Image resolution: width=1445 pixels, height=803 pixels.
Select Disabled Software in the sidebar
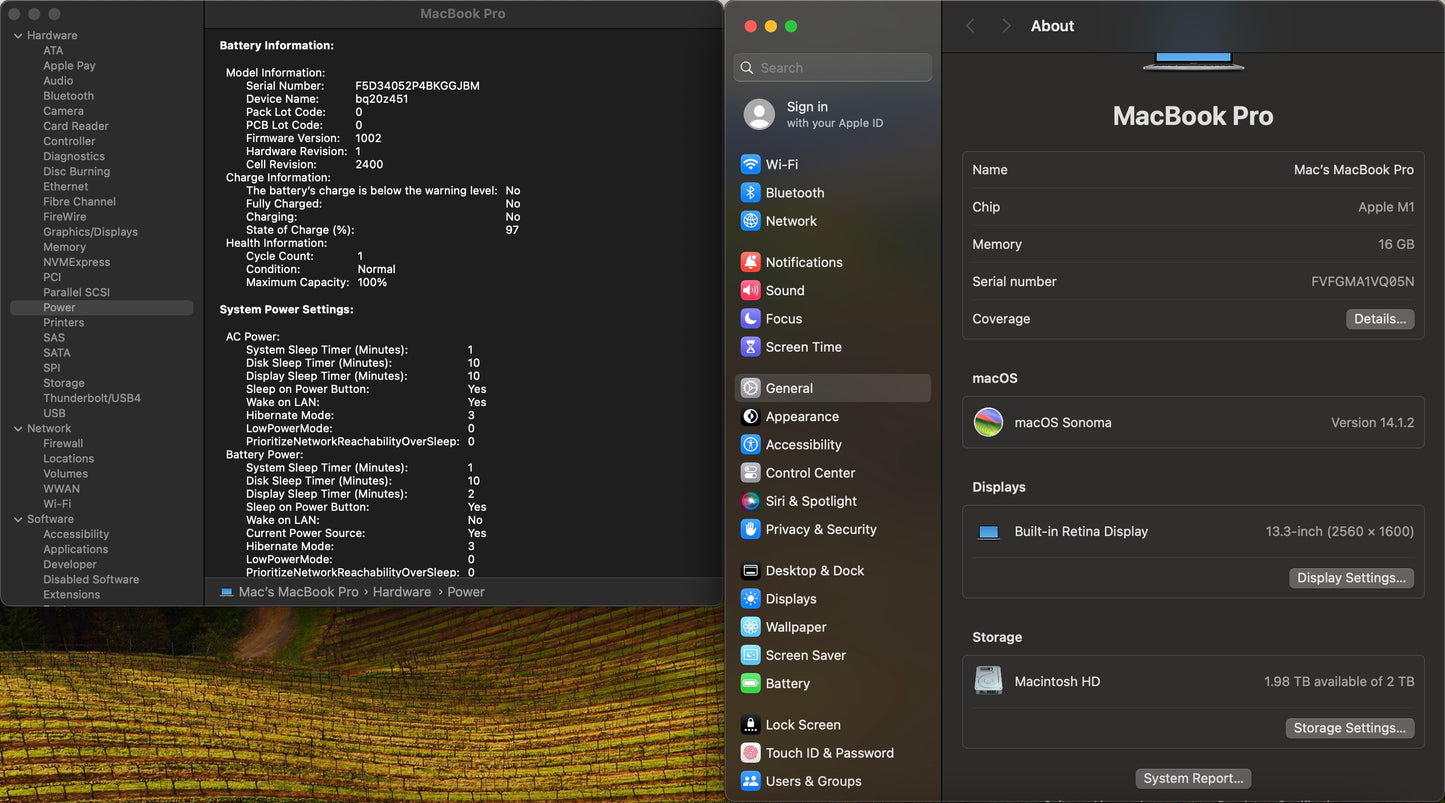point(91,580)
